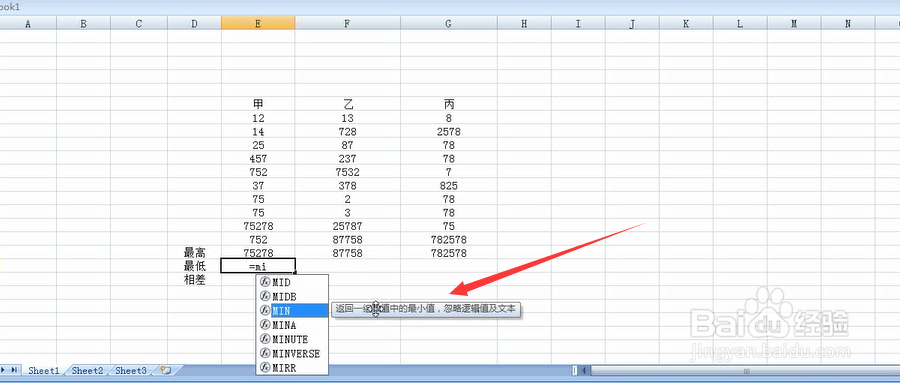Click the cell containing 728
The width and height of the screenshot is (900, 383).
point(348,131)
